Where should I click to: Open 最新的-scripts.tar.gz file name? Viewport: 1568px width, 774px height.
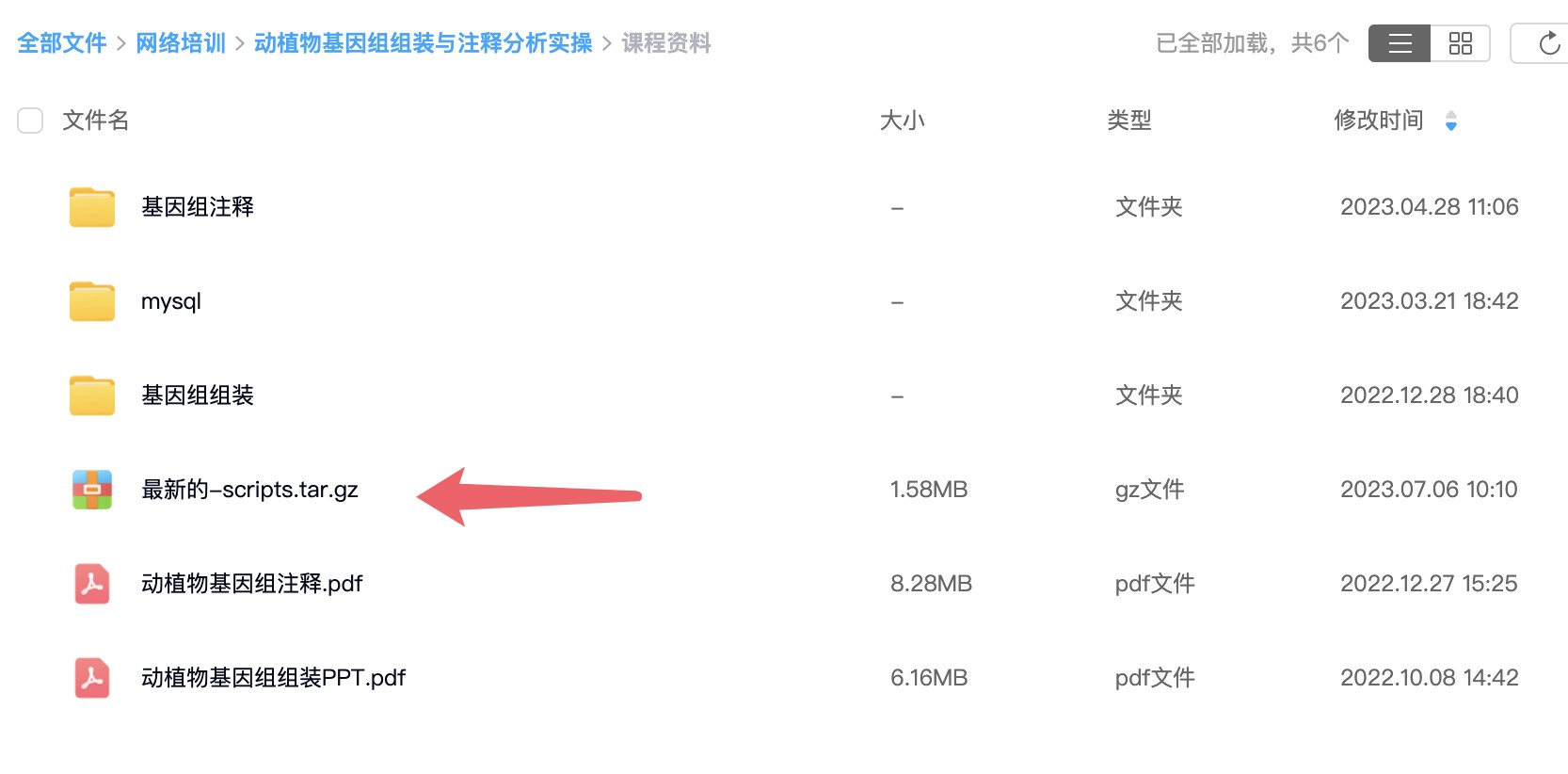pyautogui.click(x=249, y=490)
